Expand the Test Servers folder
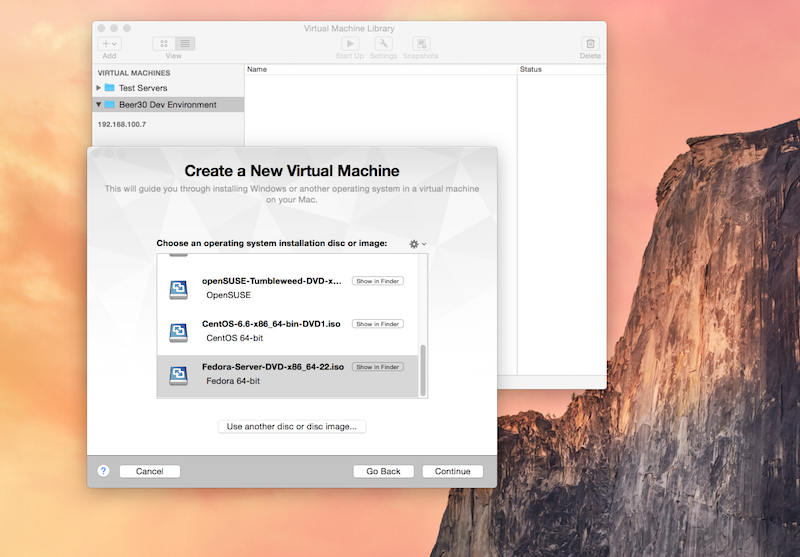Viewport: 800px width, 557px height. [98, 88]
